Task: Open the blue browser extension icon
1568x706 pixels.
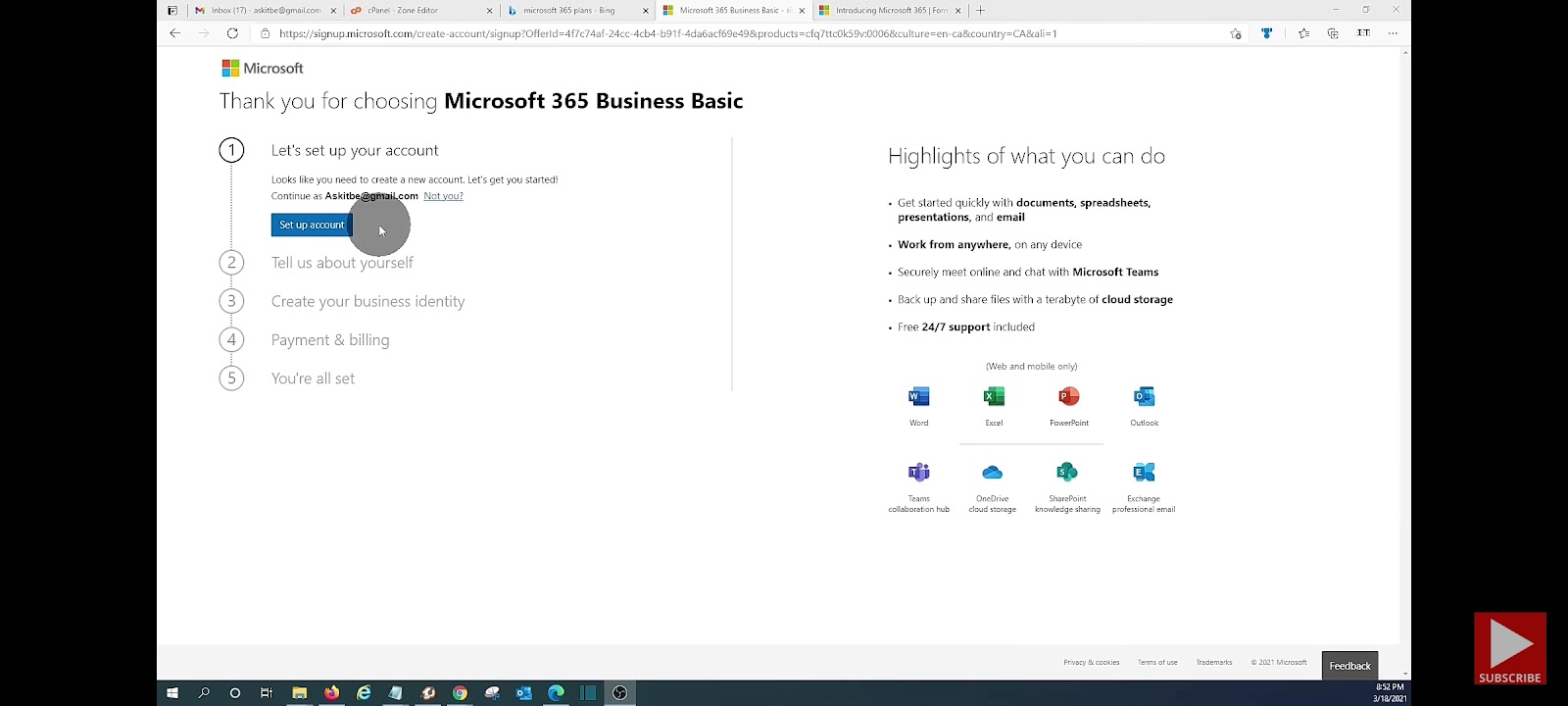Action: click(1266, 33)
